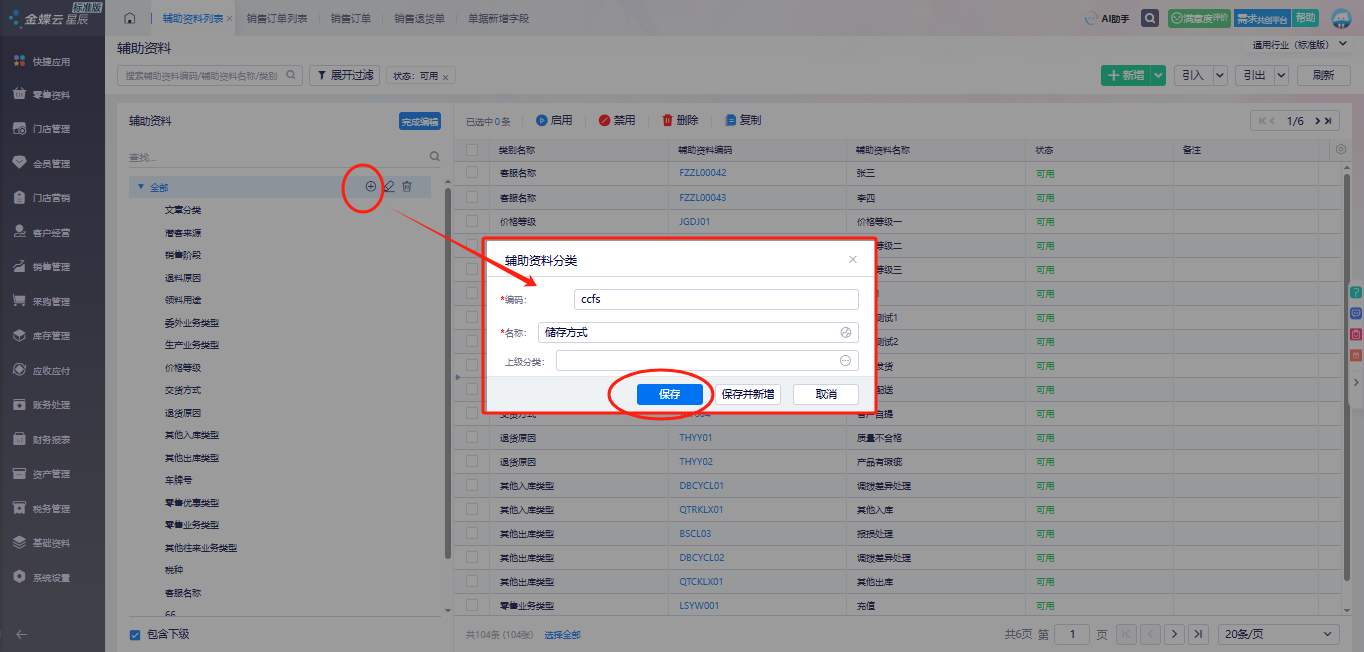Toggle the 包含下级 checkbox

[x=135, y=634]
